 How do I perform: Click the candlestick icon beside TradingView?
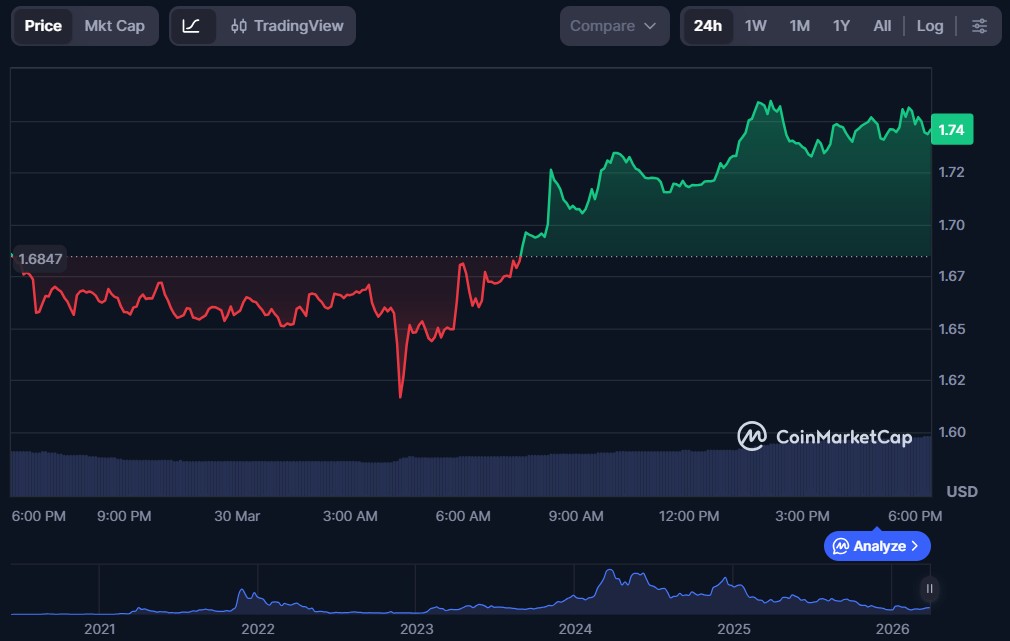click(238, 26)
